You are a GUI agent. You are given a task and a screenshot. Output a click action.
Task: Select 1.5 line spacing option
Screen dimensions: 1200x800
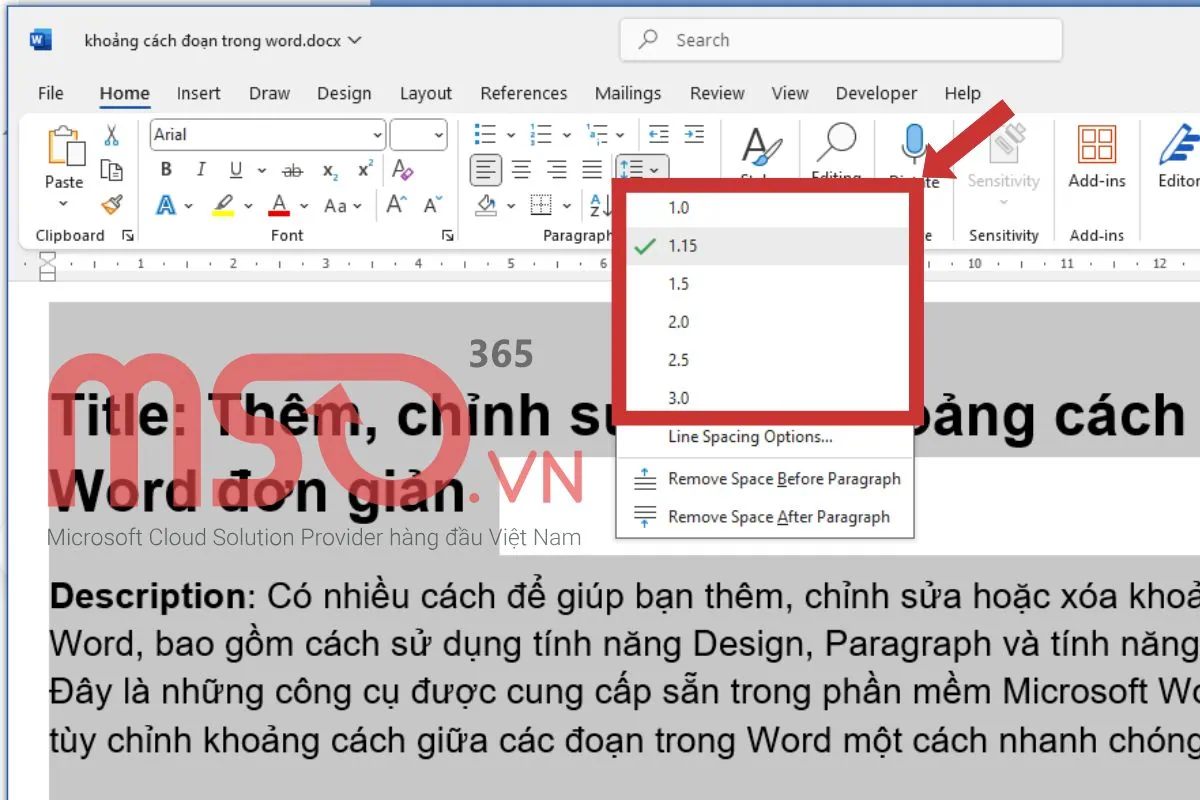click(679, 284)
